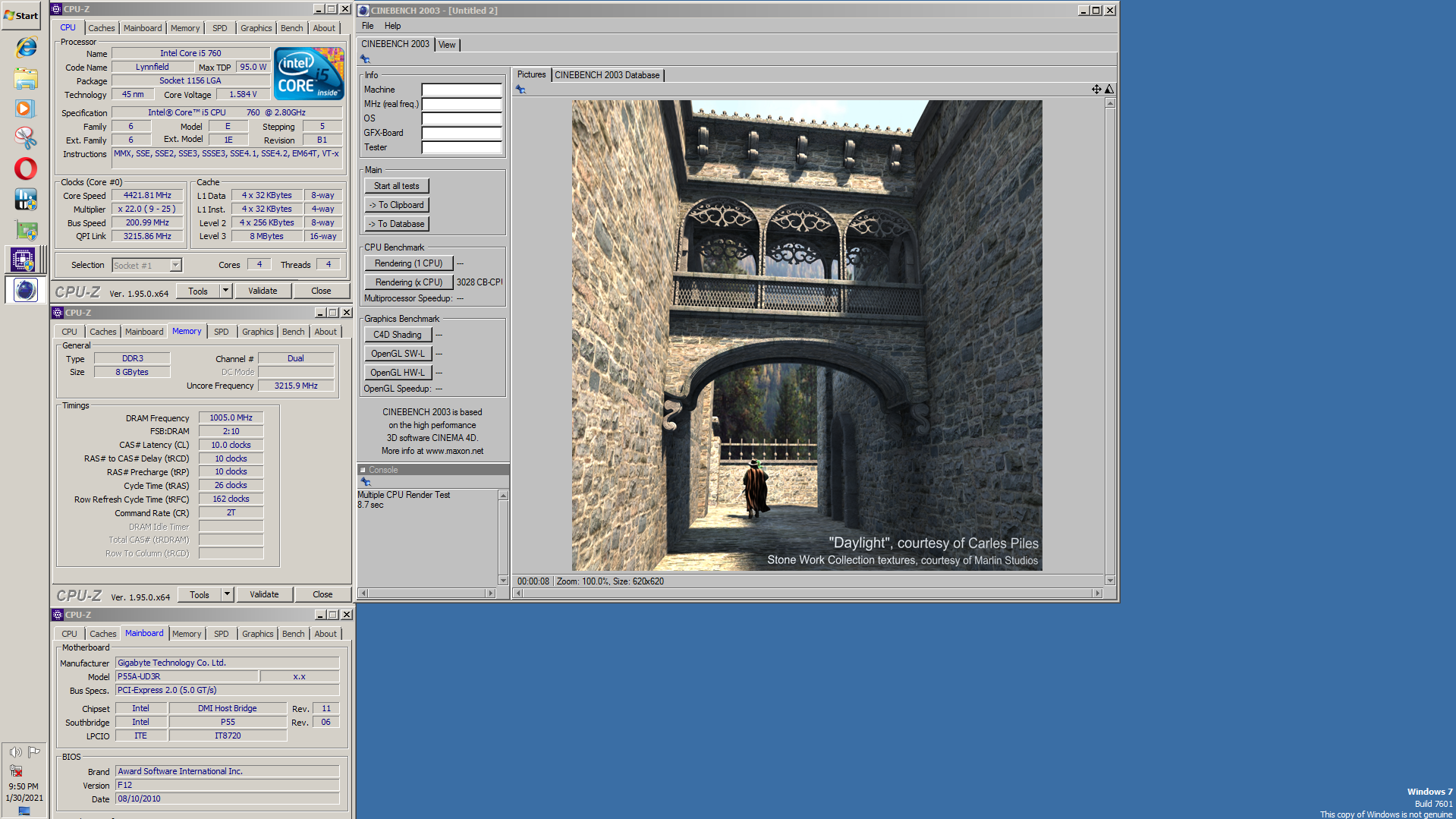Open Tools dropdown arrow in CPU tab window
Screen dimensions: 1456x819
tap(225, 291)
